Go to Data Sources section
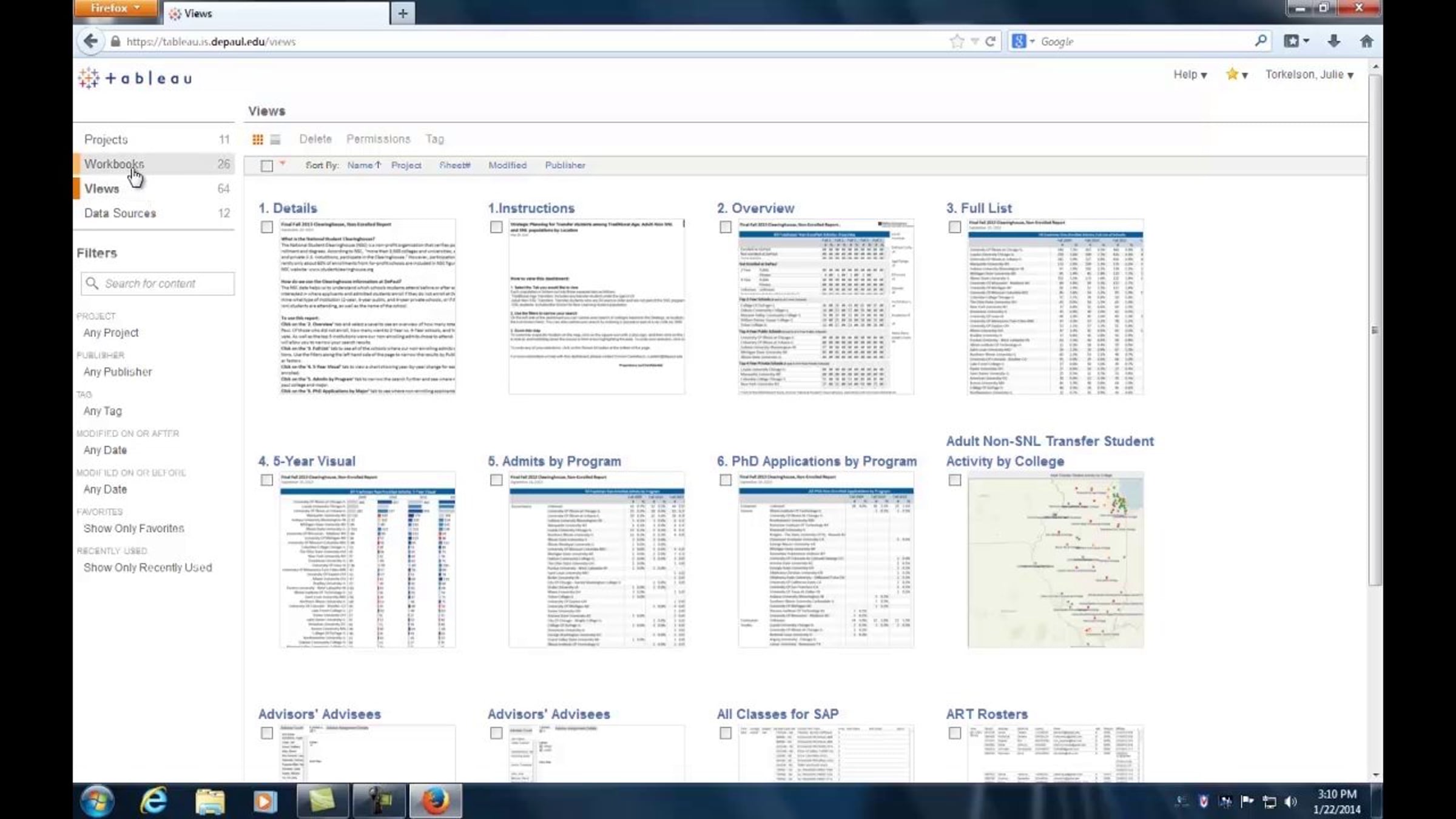This screenshot has width=1456, height=819. (x=120, y=213)
